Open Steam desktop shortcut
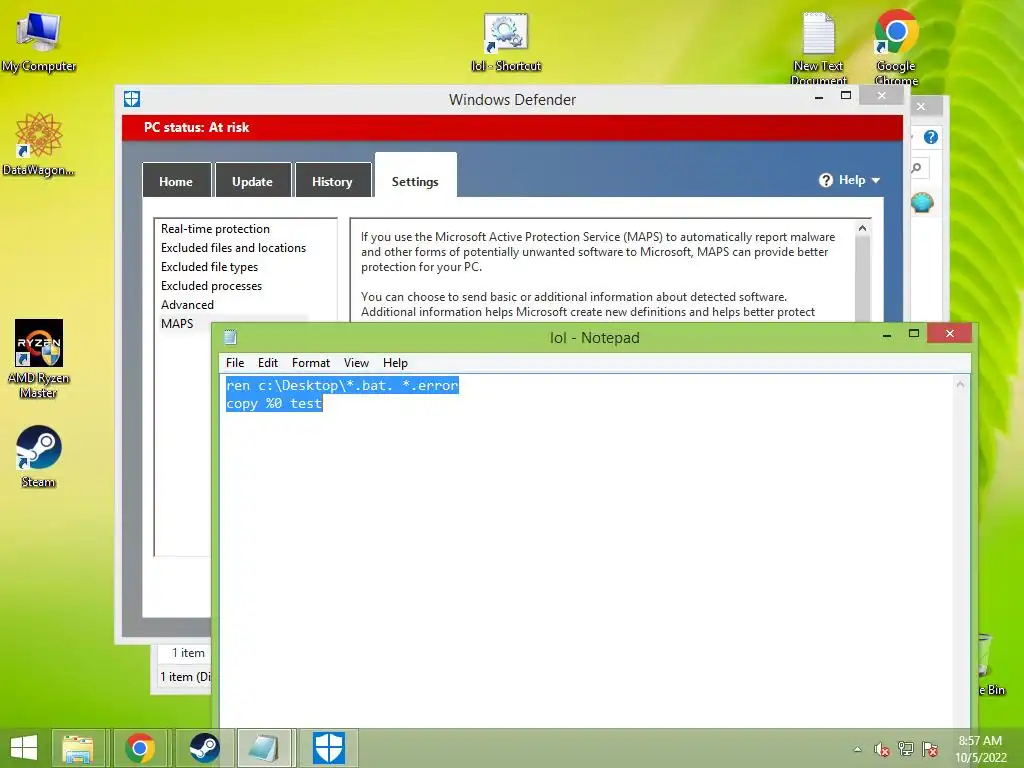The width and height of the screenshot is (1024, 768). (x=39, y=456)
